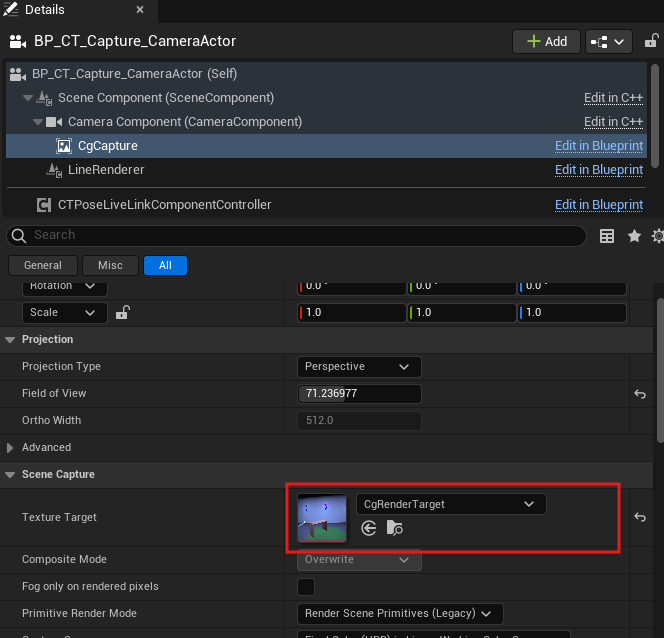Reset Texture Target to default value
664x638 pixels.
pos(640,517)
